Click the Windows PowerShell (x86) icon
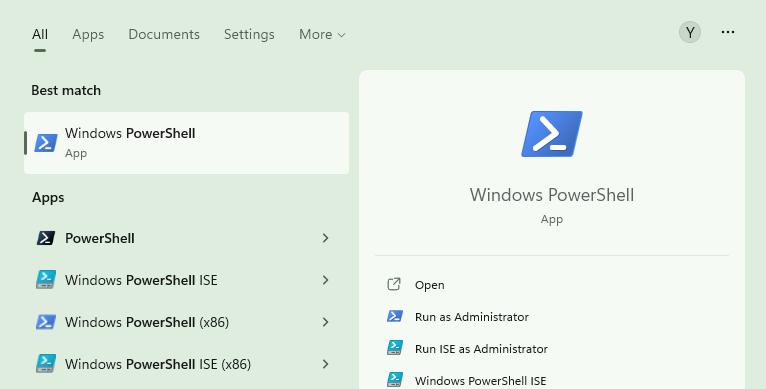The width and height of the screenshot is (766, 389). point(46,322)
